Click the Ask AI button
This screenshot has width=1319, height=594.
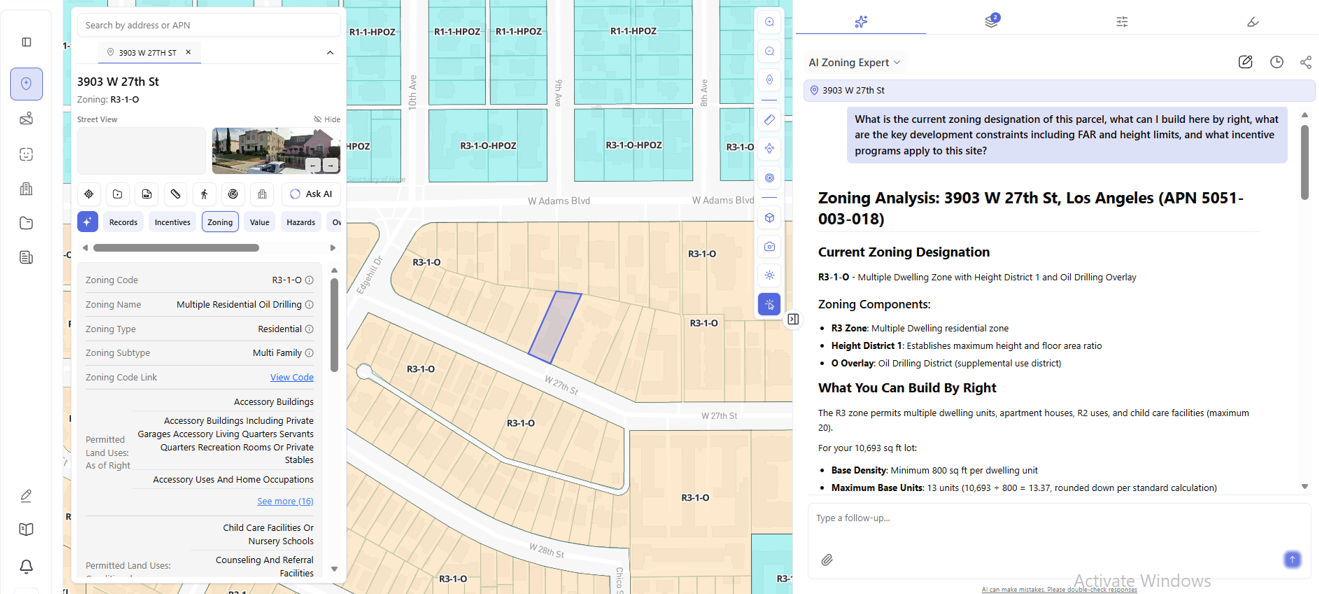coord(311,194)
